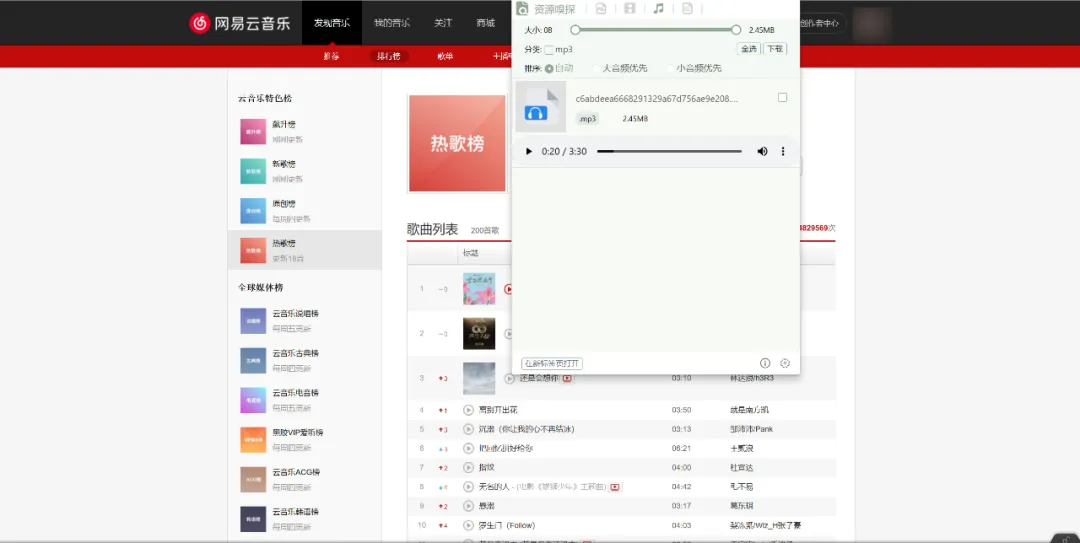Open audio player three-dot more menu
1080x543 pixels.
coord(783,151)
